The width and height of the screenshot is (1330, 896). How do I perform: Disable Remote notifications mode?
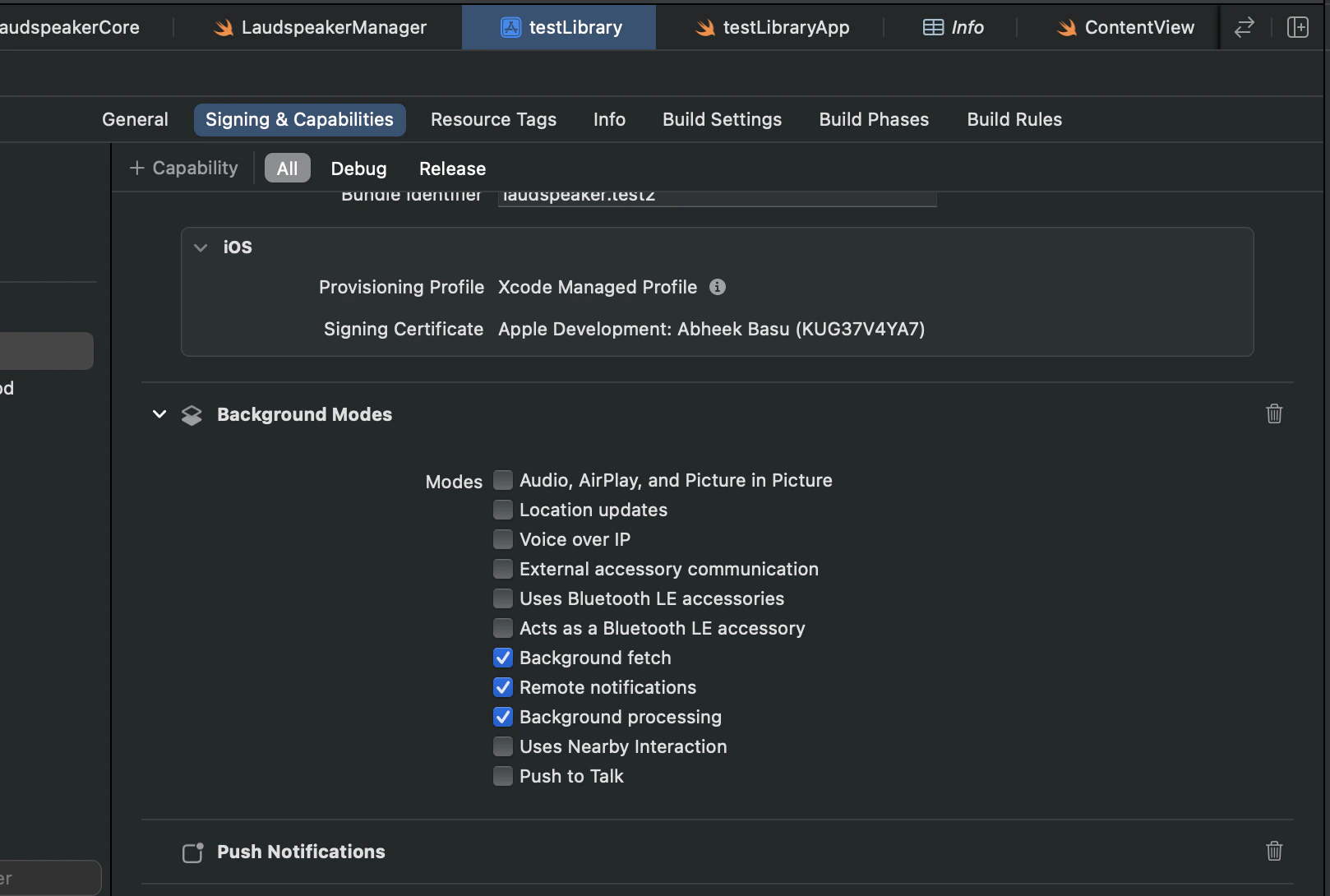[503, 687]
